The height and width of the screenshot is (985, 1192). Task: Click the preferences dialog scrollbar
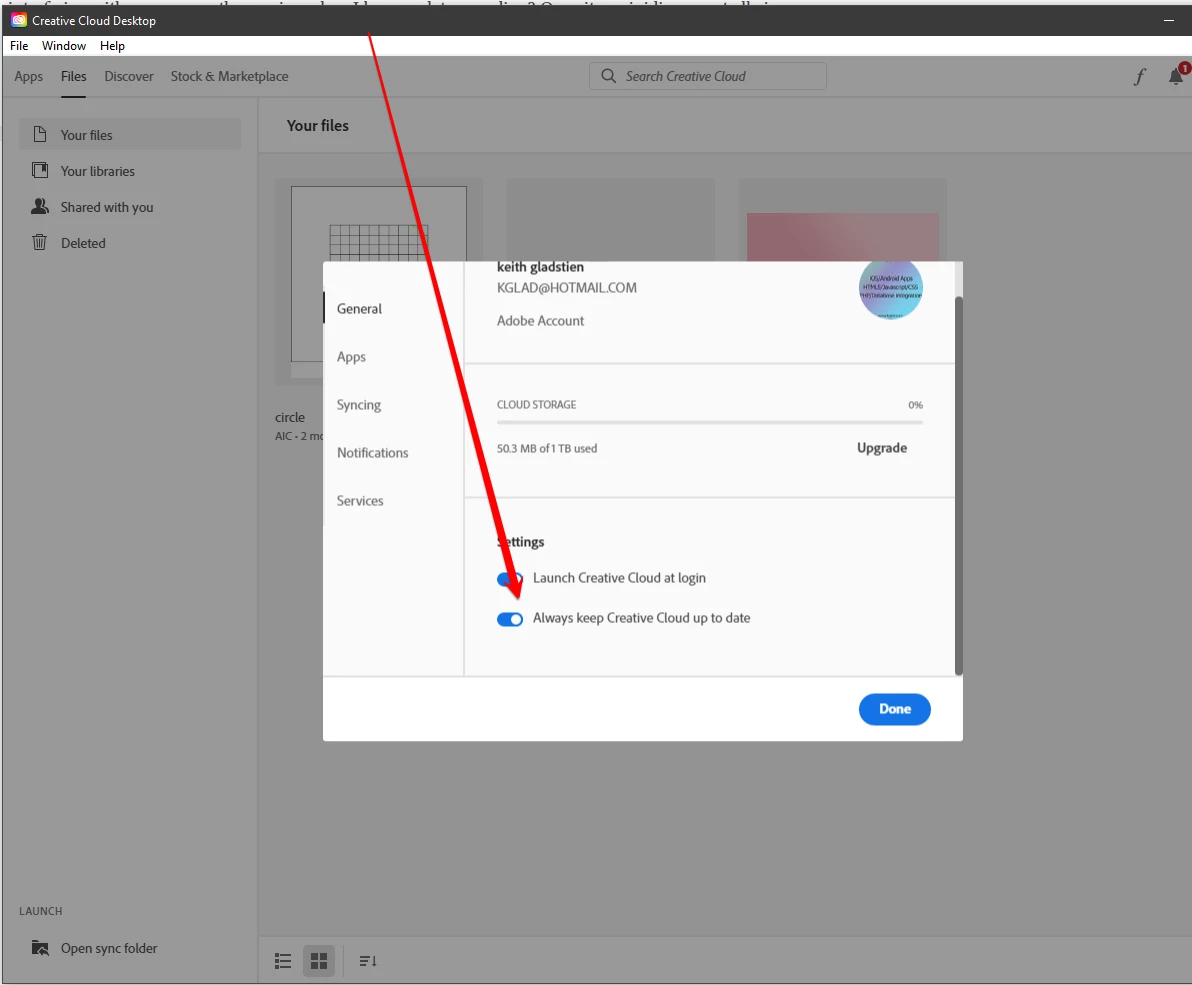(959, 486)
